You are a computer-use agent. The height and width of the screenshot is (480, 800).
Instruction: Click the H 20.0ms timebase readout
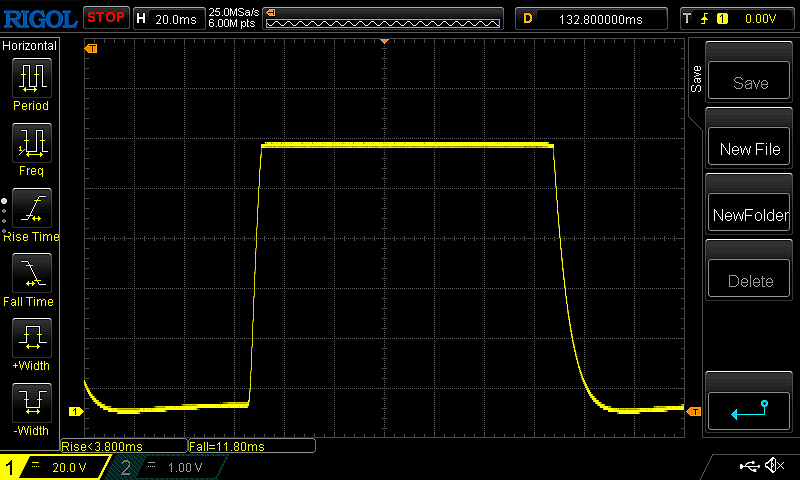(169, 19)
